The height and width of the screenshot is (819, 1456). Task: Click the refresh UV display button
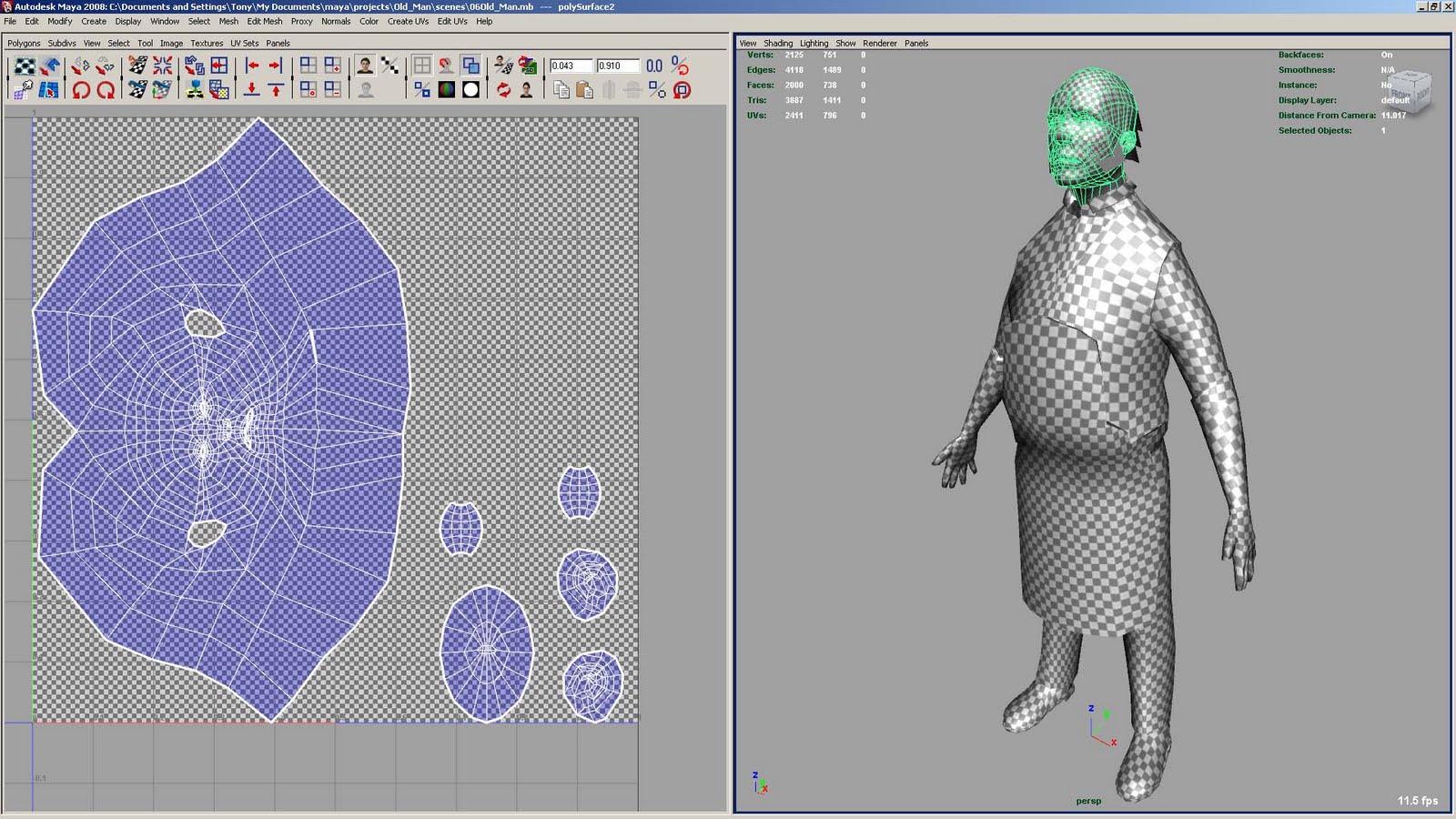pos(505,91)
